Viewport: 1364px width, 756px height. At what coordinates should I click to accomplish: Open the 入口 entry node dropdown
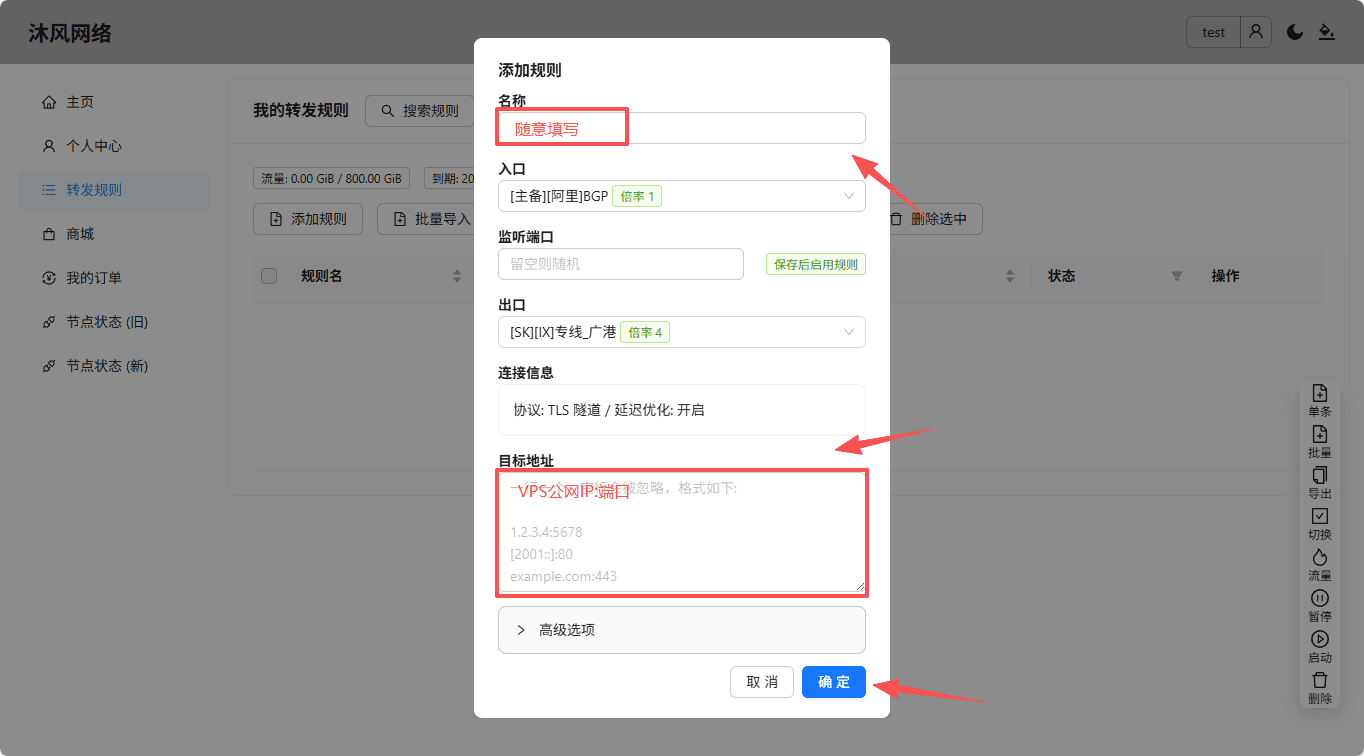click(x=681, y=196)
